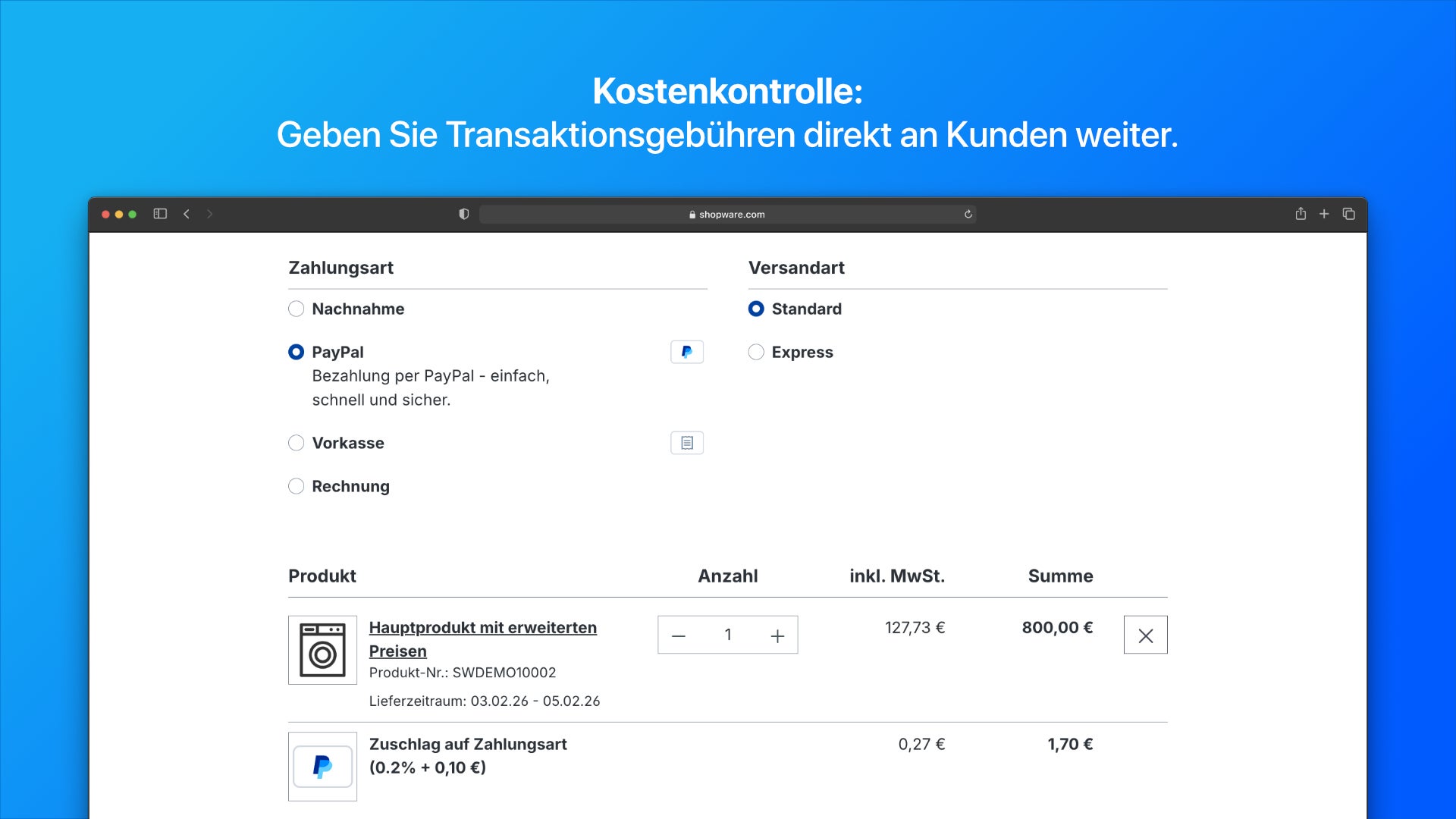This screenshot has height=819, width=1456.
Task: Click the washing machine product icon
Action: point(322,650)
